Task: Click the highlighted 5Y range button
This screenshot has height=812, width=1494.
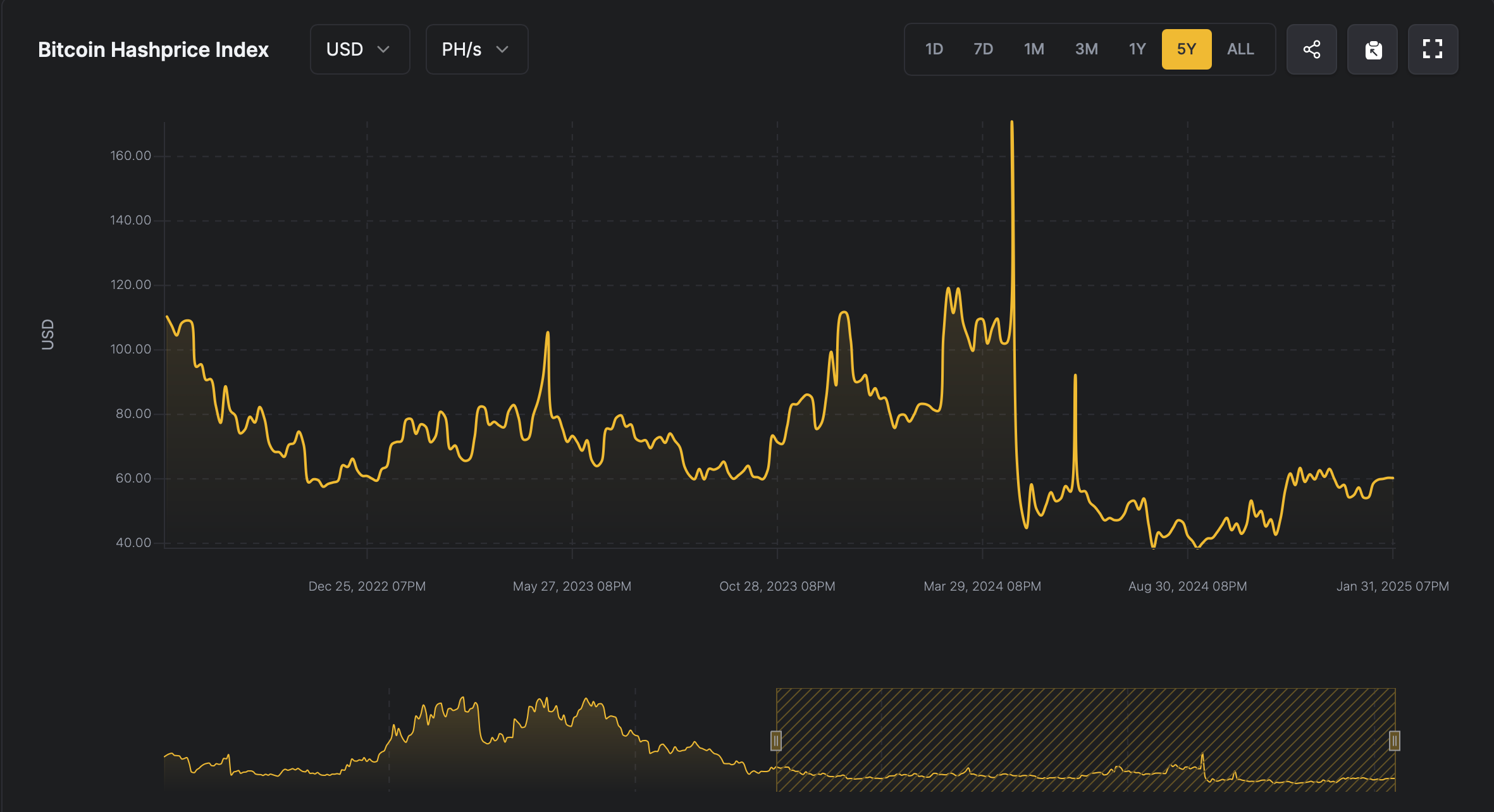Action: pos(1186,49)
